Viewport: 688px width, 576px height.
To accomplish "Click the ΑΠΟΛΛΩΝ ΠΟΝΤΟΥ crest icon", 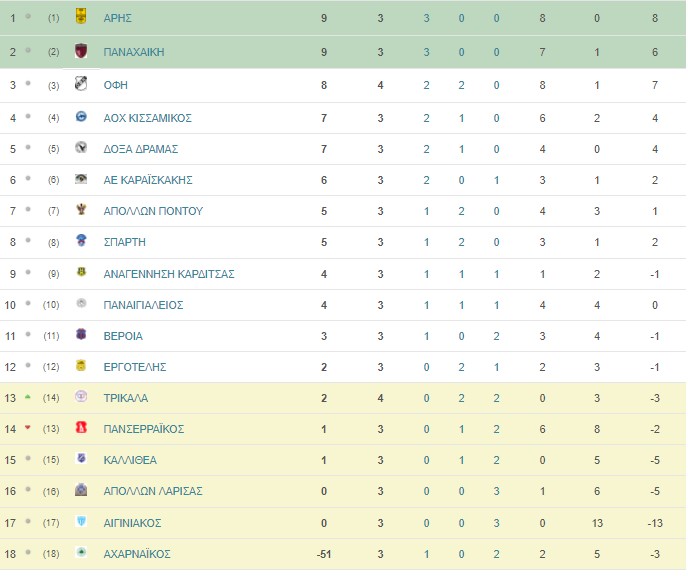I will pos(81,210).
